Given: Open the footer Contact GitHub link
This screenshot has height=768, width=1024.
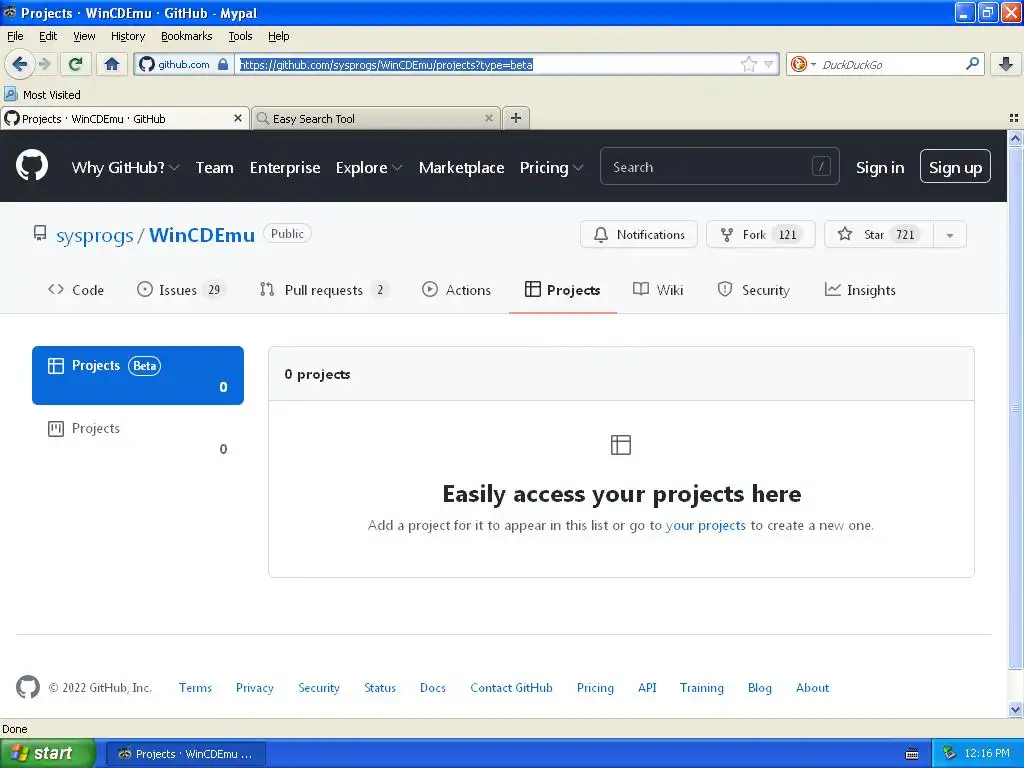Looking at the screenshot, I should (511, 688).
